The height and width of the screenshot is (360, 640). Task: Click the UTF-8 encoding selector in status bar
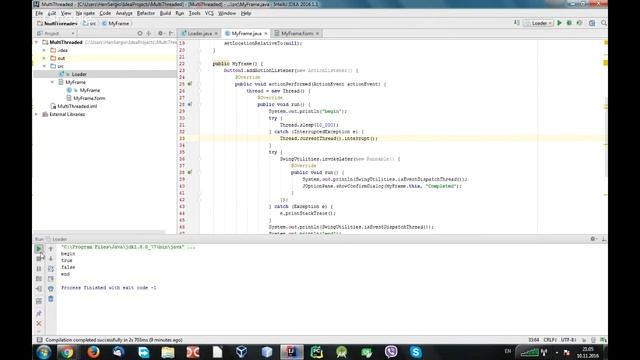(569, 340)
